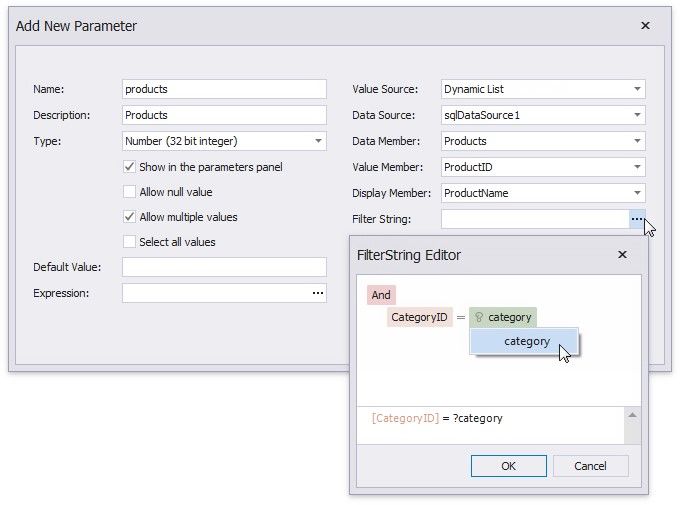Toggle the Allow multiple values checkbox
The width and height of the screenshot is (680, 505).
point(129,217)
